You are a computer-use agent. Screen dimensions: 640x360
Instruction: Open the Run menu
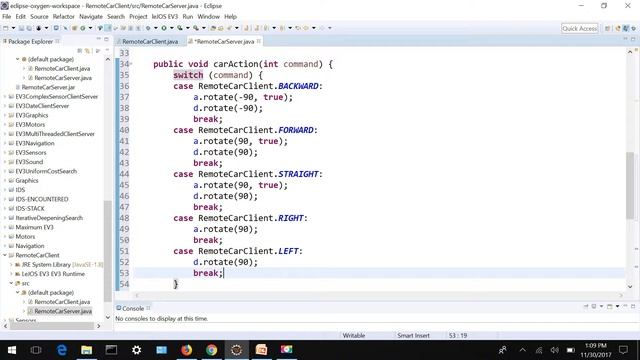tap(188, 17)
